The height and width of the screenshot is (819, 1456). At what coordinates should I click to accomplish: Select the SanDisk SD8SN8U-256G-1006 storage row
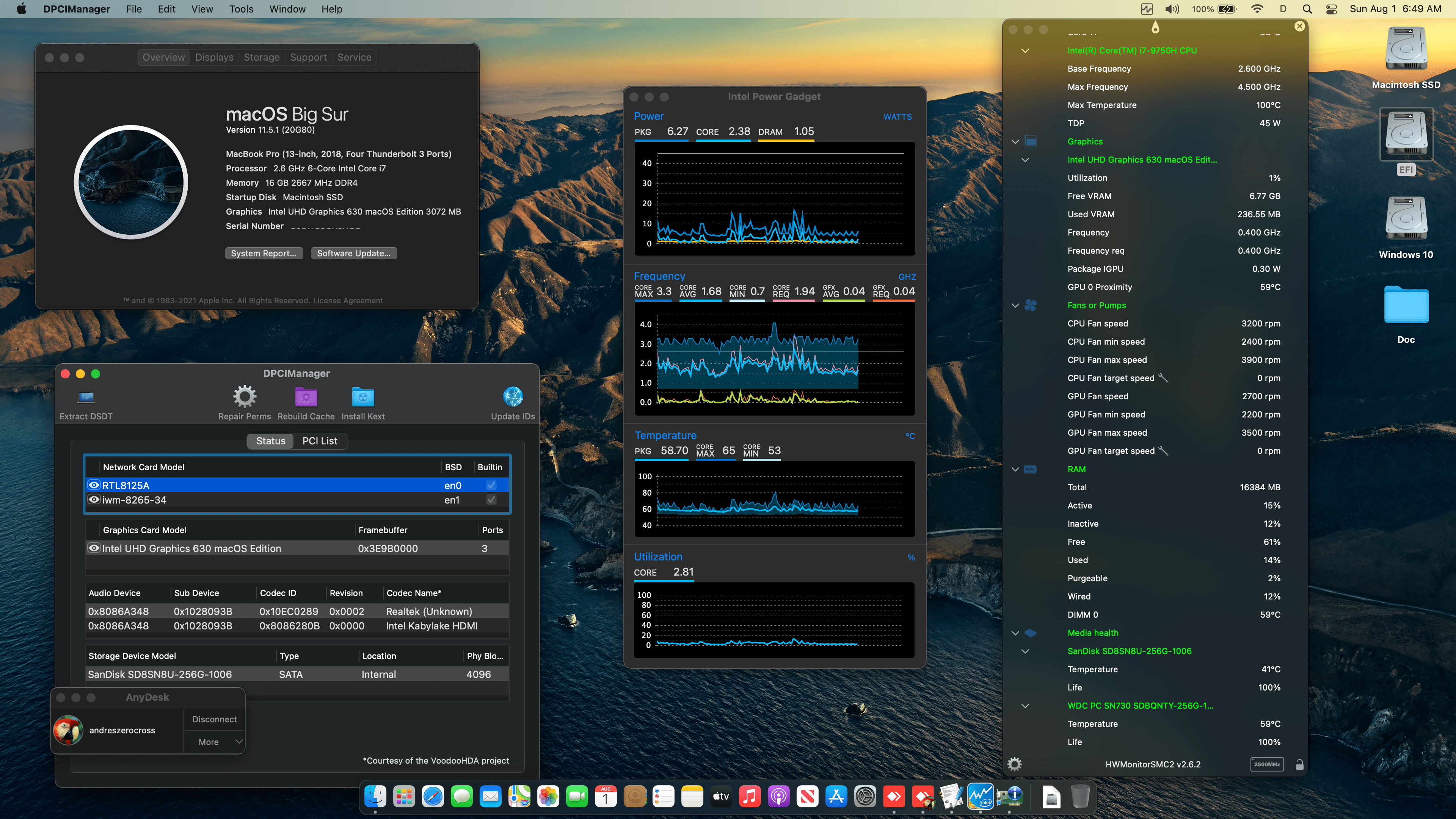(x=297, y=674)
